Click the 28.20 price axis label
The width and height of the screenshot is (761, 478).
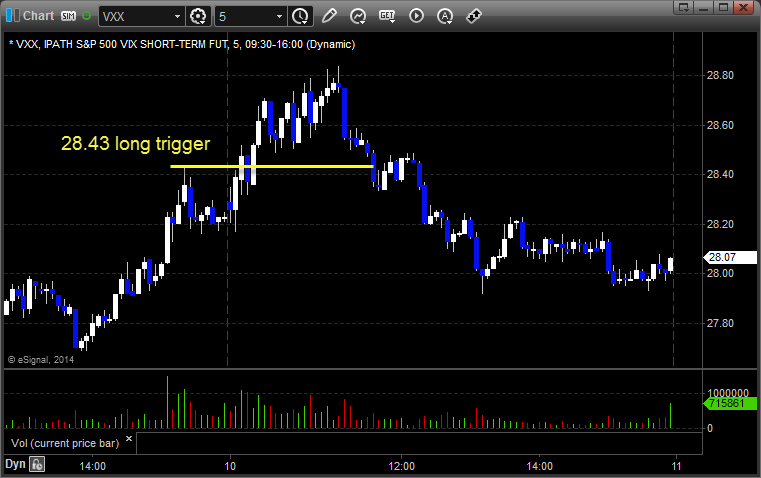point(720,224)
